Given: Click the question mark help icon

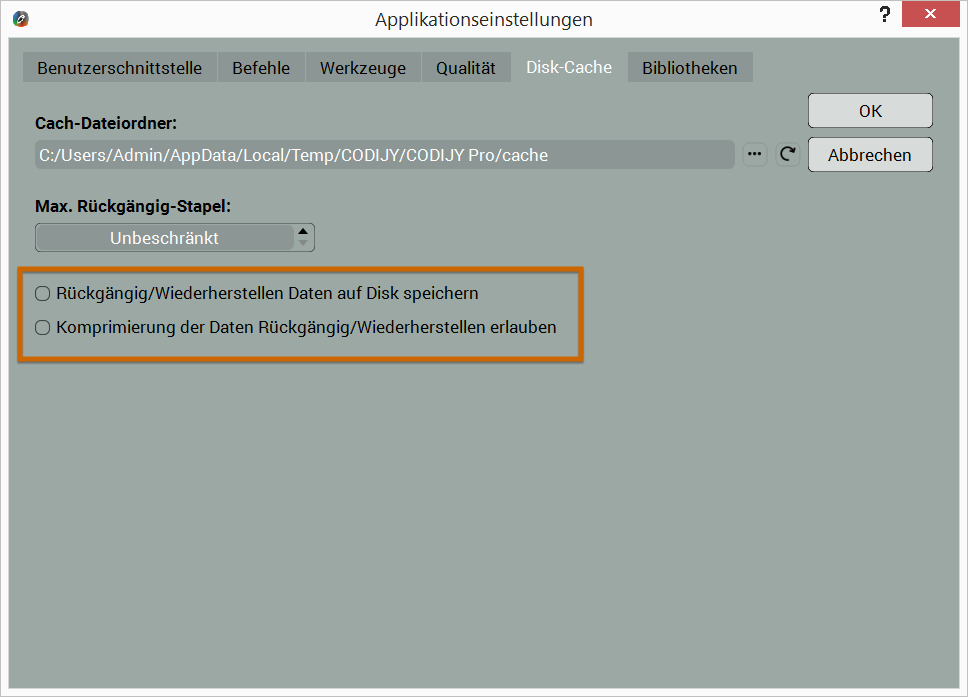Looking at the screenshot, I should coord(884,15).
